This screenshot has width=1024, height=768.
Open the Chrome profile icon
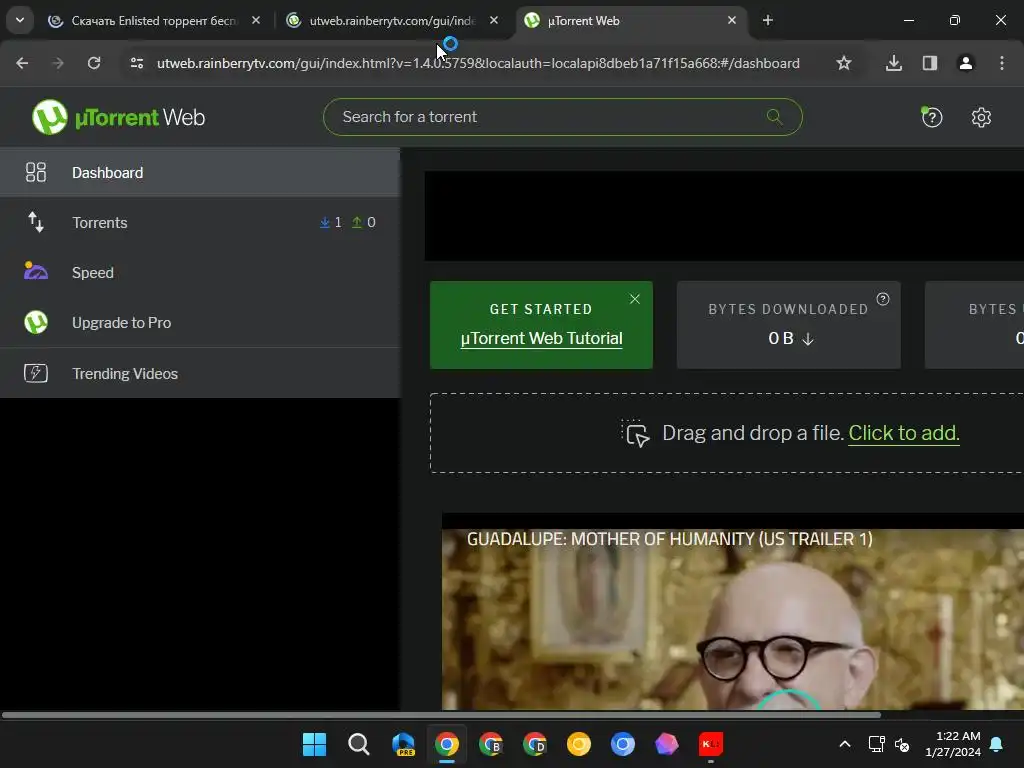tap(966, 63)
